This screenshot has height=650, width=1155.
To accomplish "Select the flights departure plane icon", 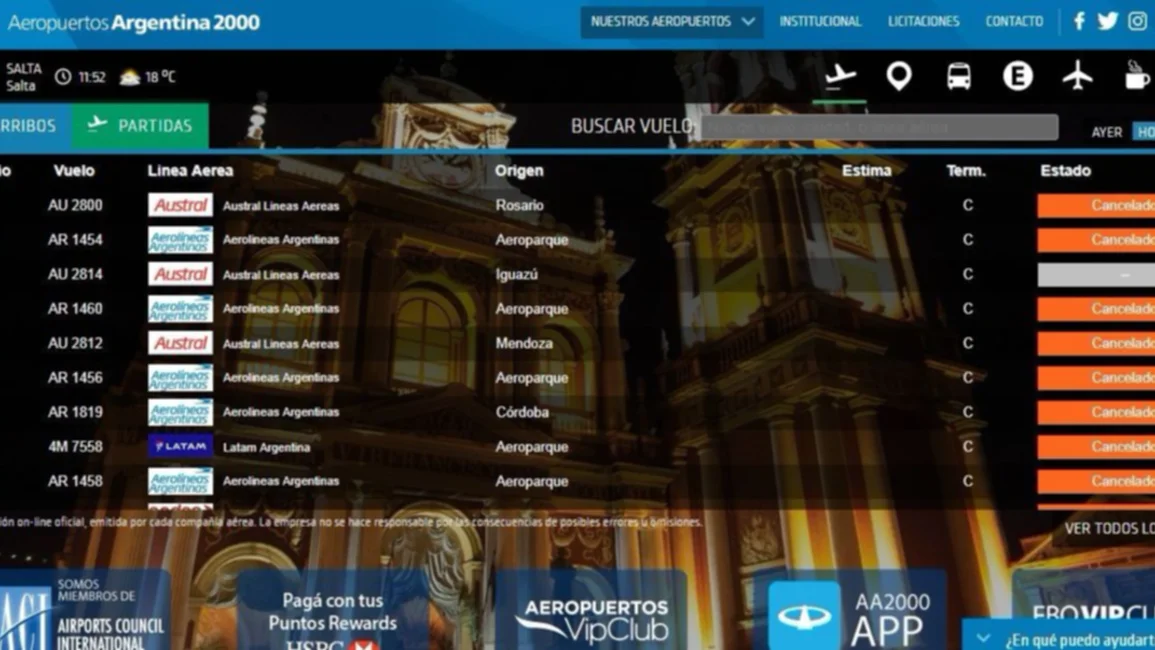I will pos(840,76).
